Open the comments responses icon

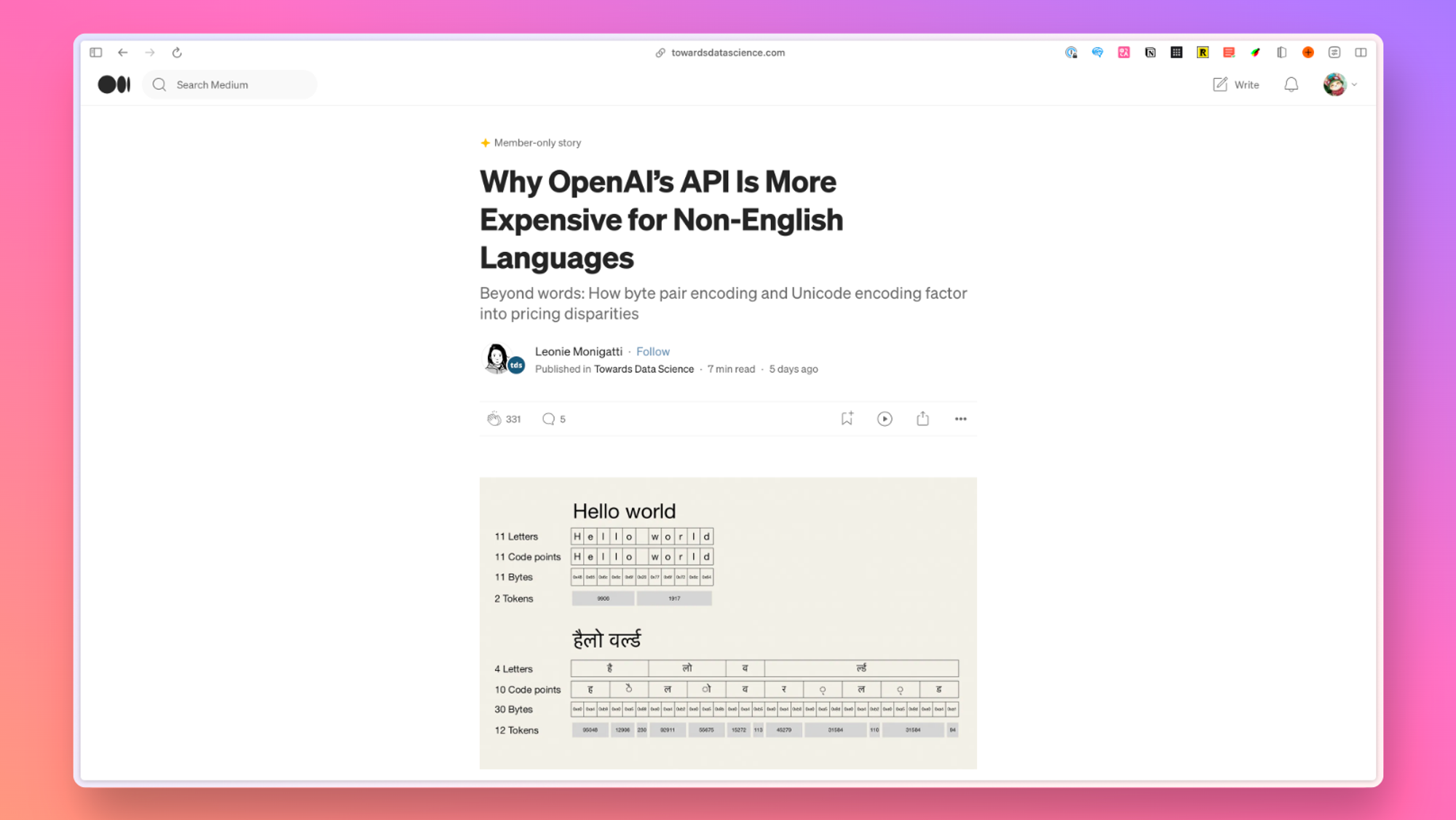(x=549, y=419)
